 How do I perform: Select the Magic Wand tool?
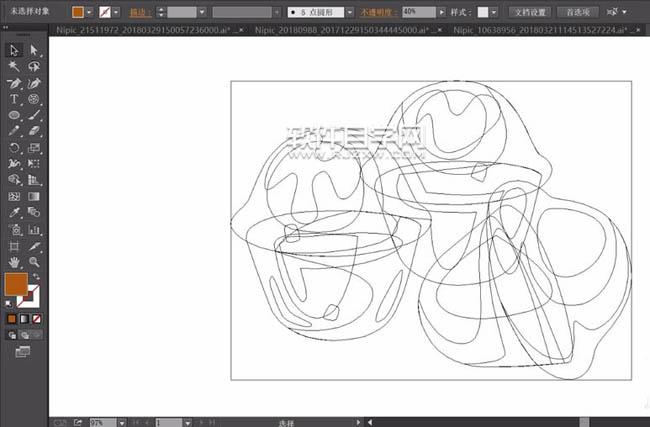click(x=15, y=66)
